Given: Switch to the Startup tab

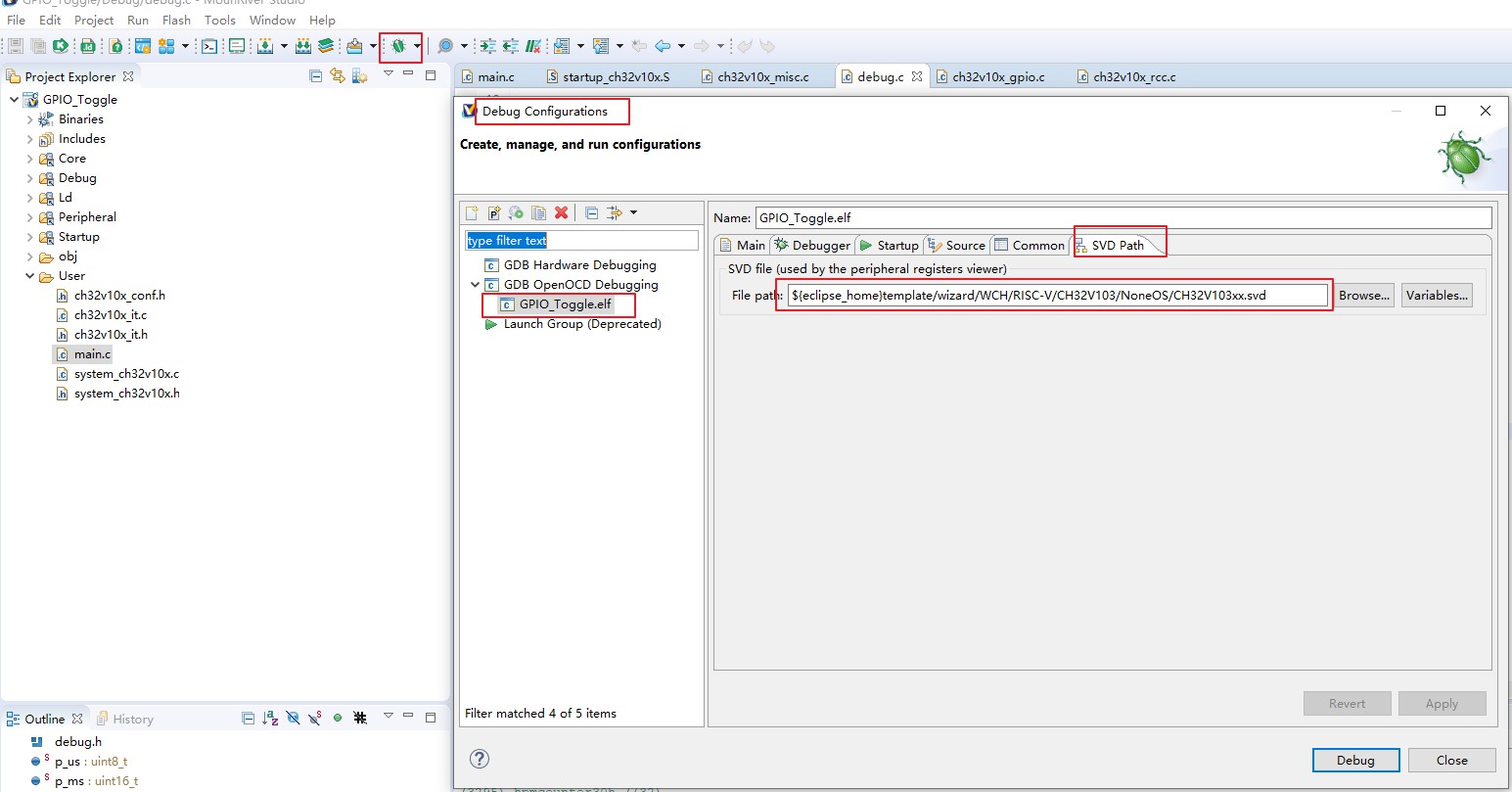Looking at the screenshot, I should 890,245.
